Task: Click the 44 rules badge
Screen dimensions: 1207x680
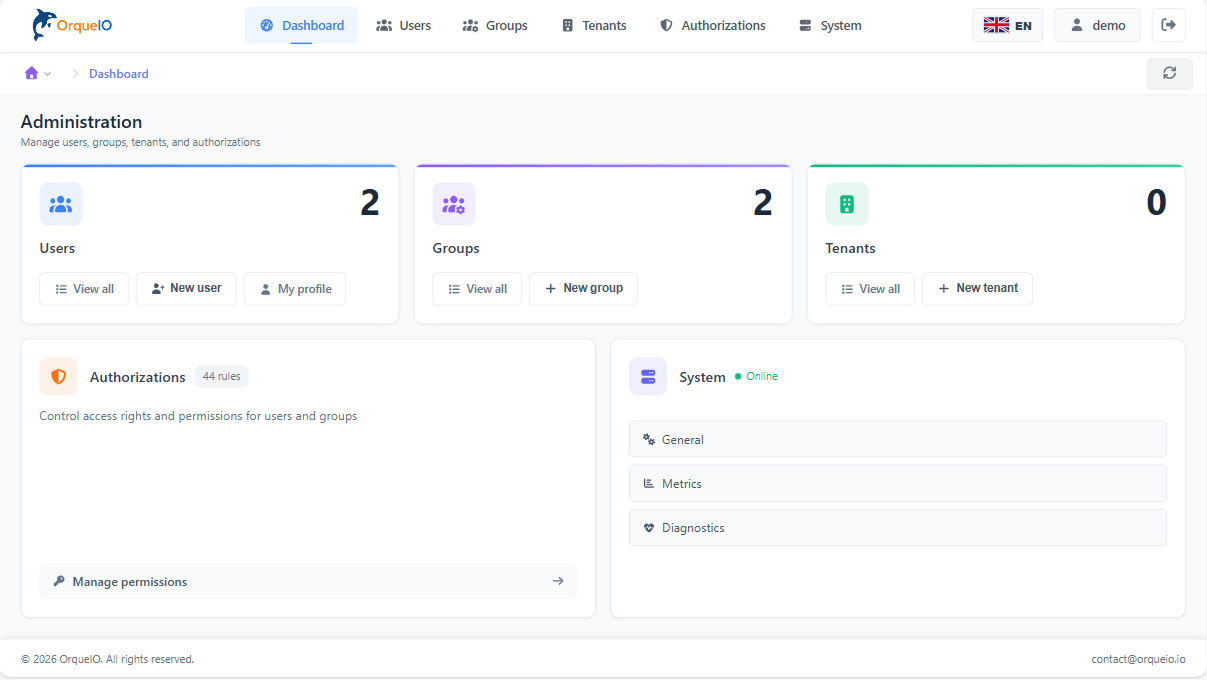Action: click(221, 376)
